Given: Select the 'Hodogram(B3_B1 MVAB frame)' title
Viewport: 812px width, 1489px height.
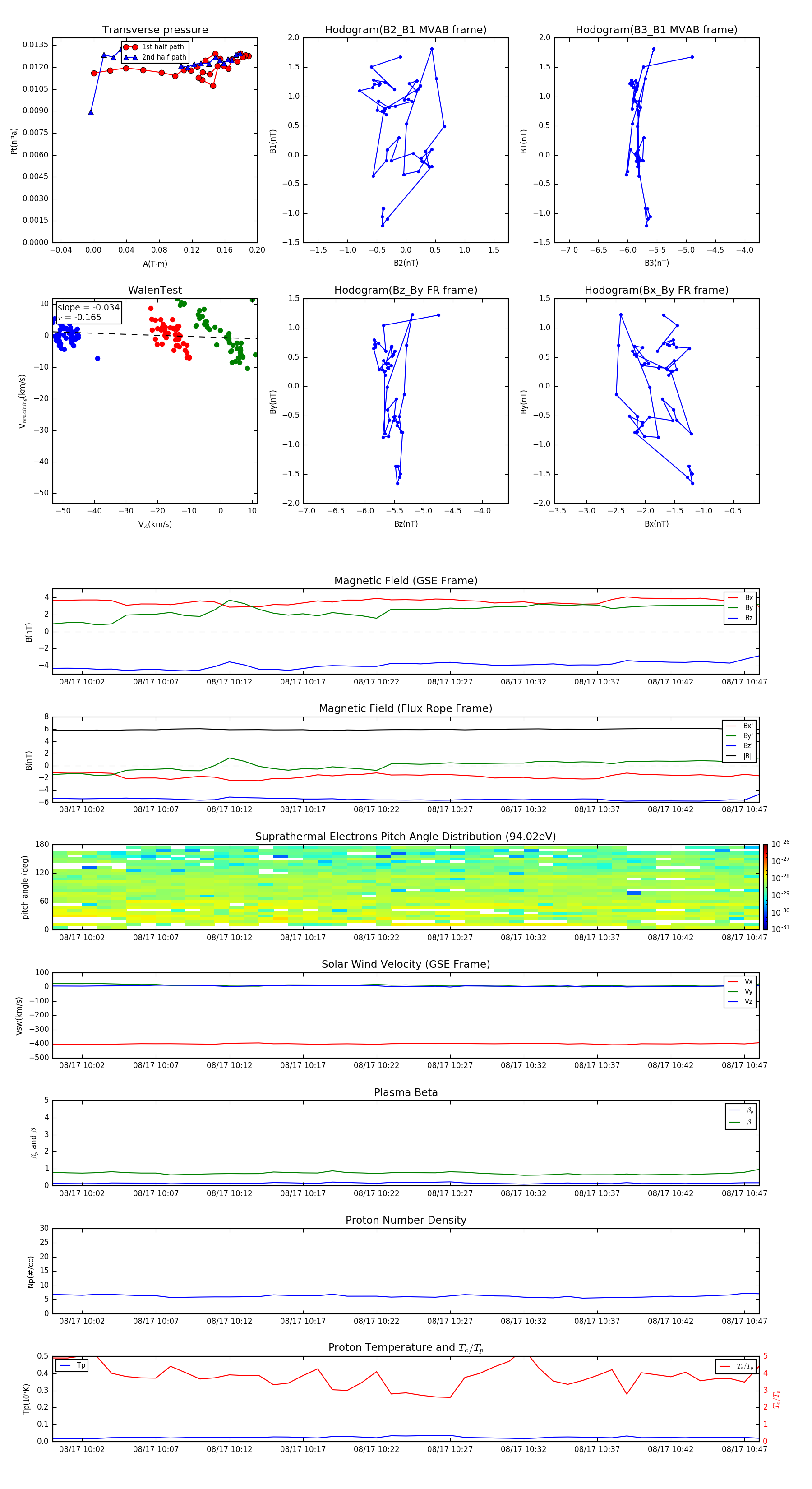Looking at the screenshot, I should pos(656,30).
